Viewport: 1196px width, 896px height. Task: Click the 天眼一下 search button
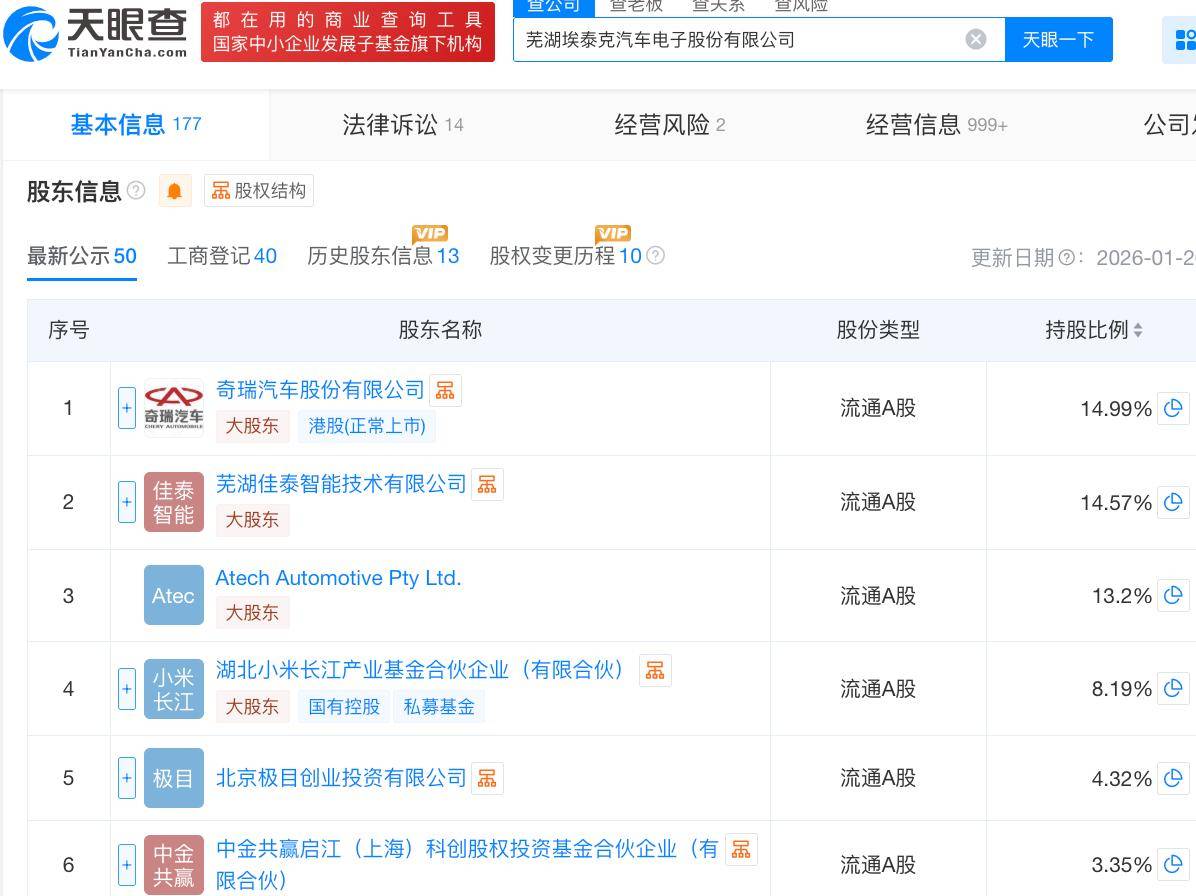(x=1058, y=39)
